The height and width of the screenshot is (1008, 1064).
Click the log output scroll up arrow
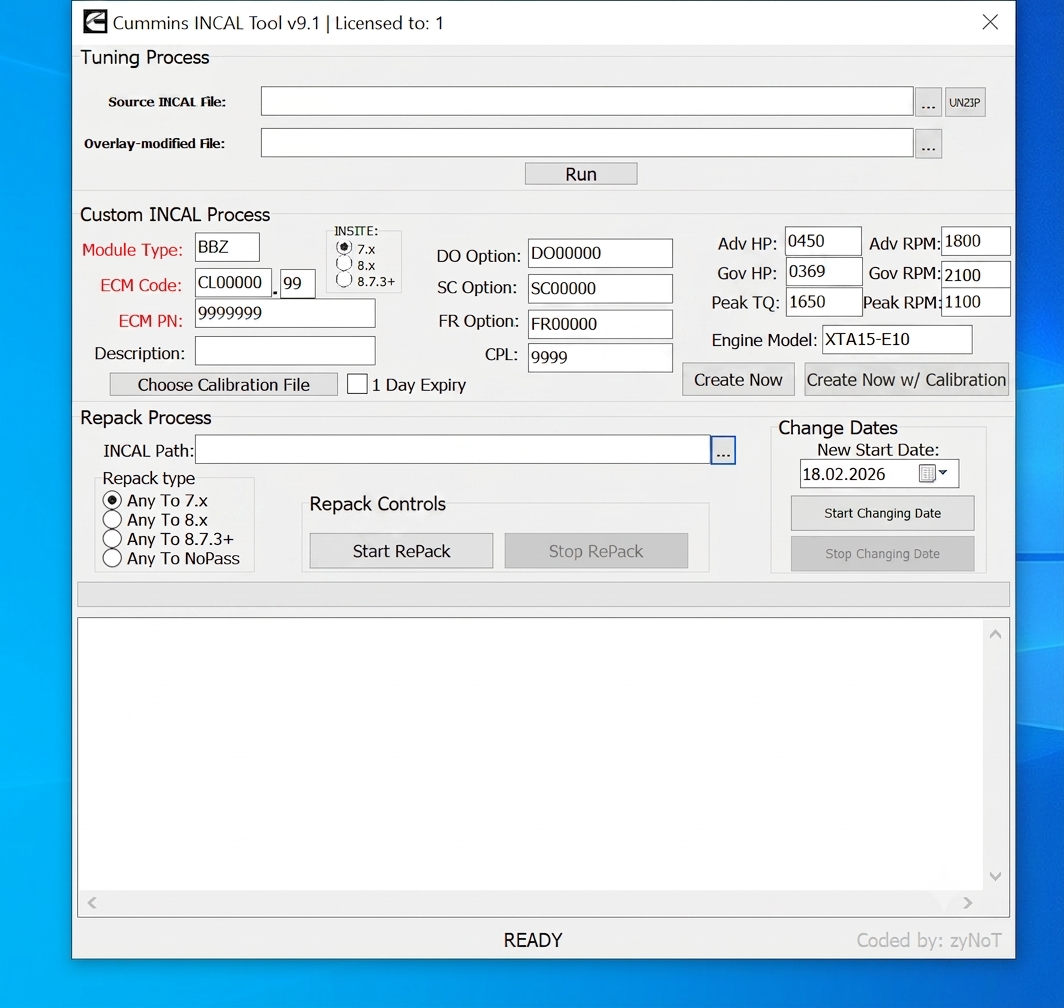(x=995, y=634)
